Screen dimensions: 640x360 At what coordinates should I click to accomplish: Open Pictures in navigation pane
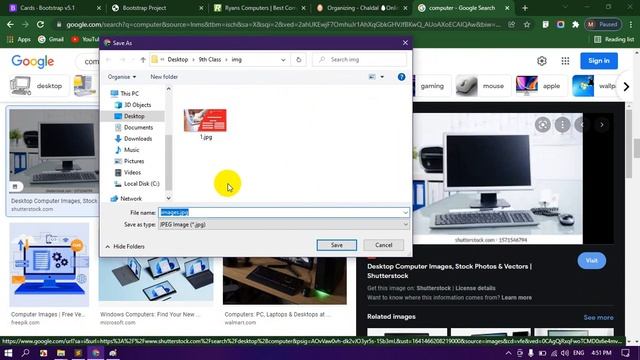[129, 161]
